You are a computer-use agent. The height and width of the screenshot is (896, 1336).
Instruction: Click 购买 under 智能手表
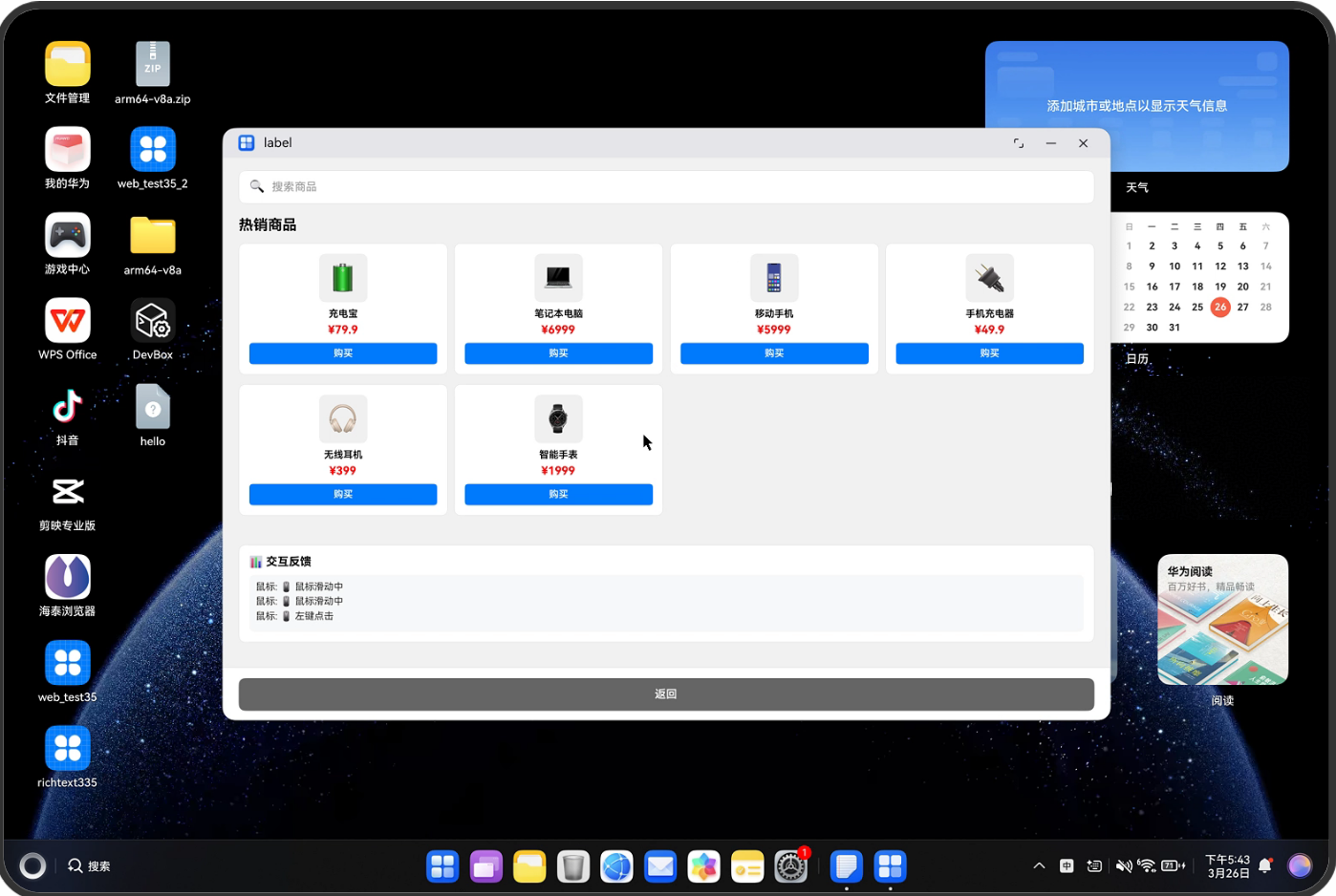coord(558,494)
